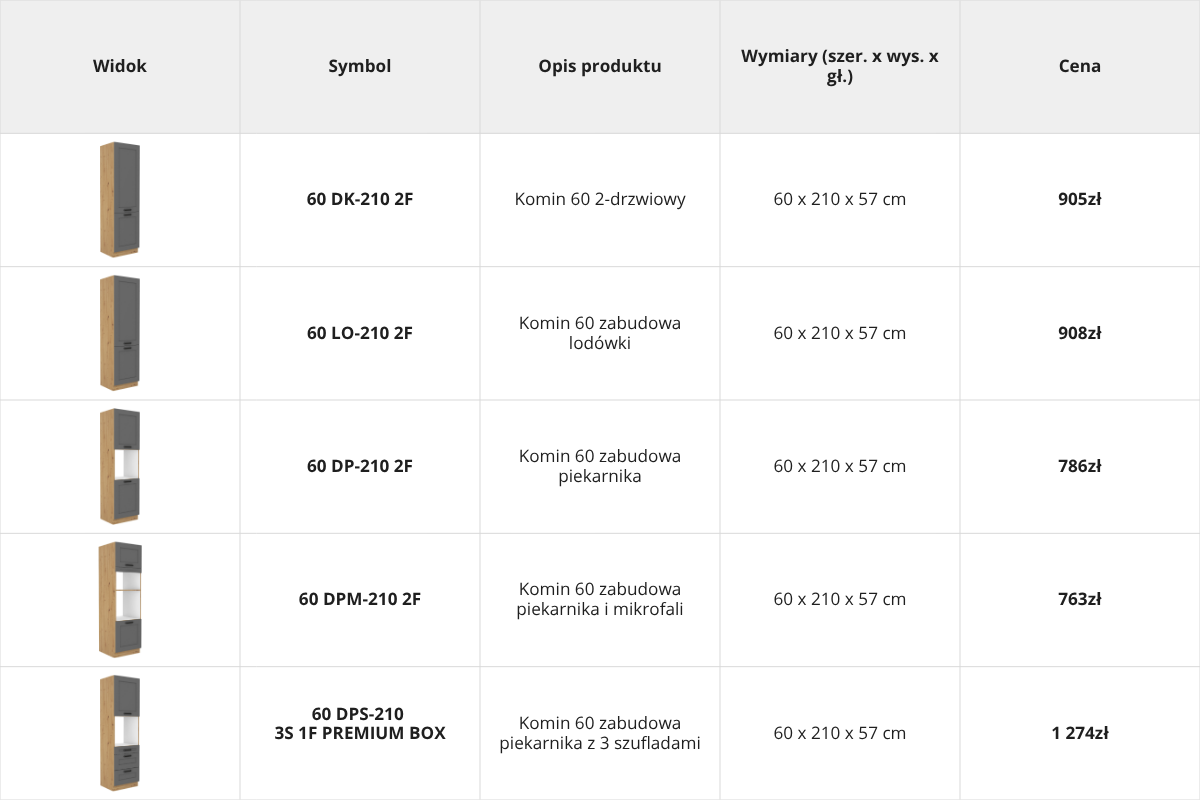The width and height of the screenshot is (1200, 800).
Task: Select the 60 DP-210 2F oven cabinet image
Action: click(x=120, y=466)
